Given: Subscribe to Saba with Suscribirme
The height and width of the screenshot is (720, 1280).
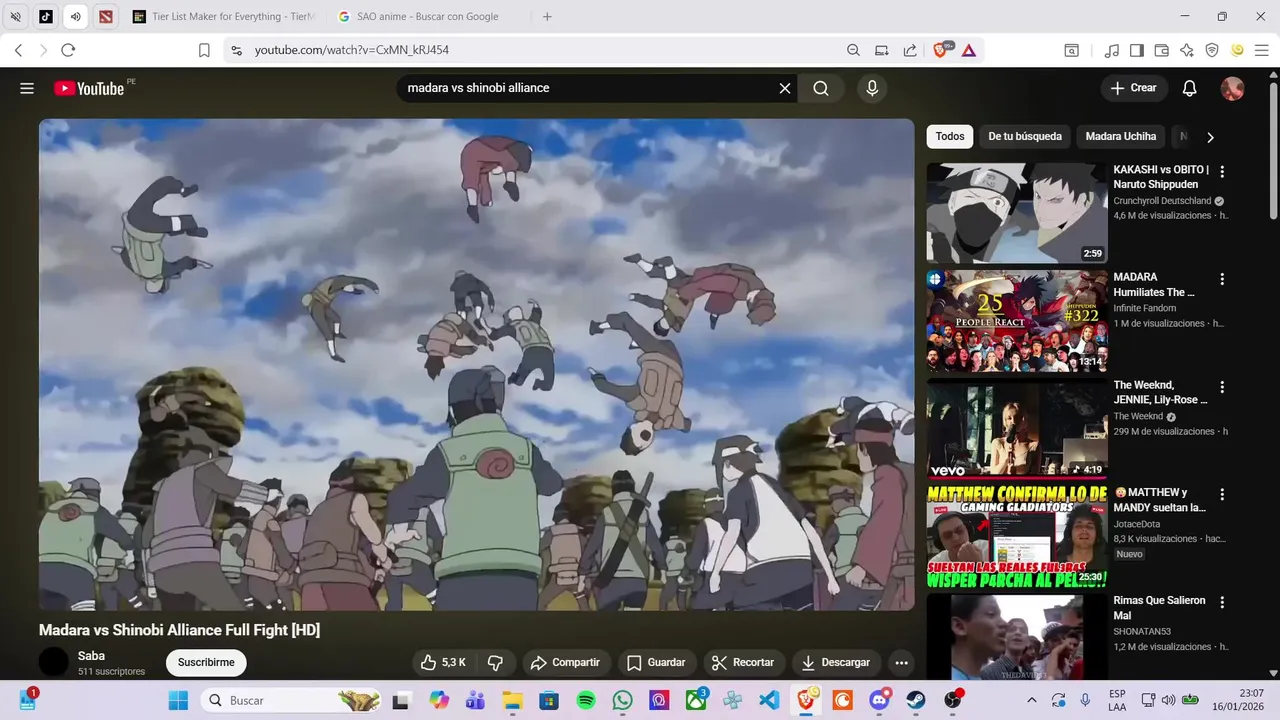Looking at the screenshot, I should 206,662.
